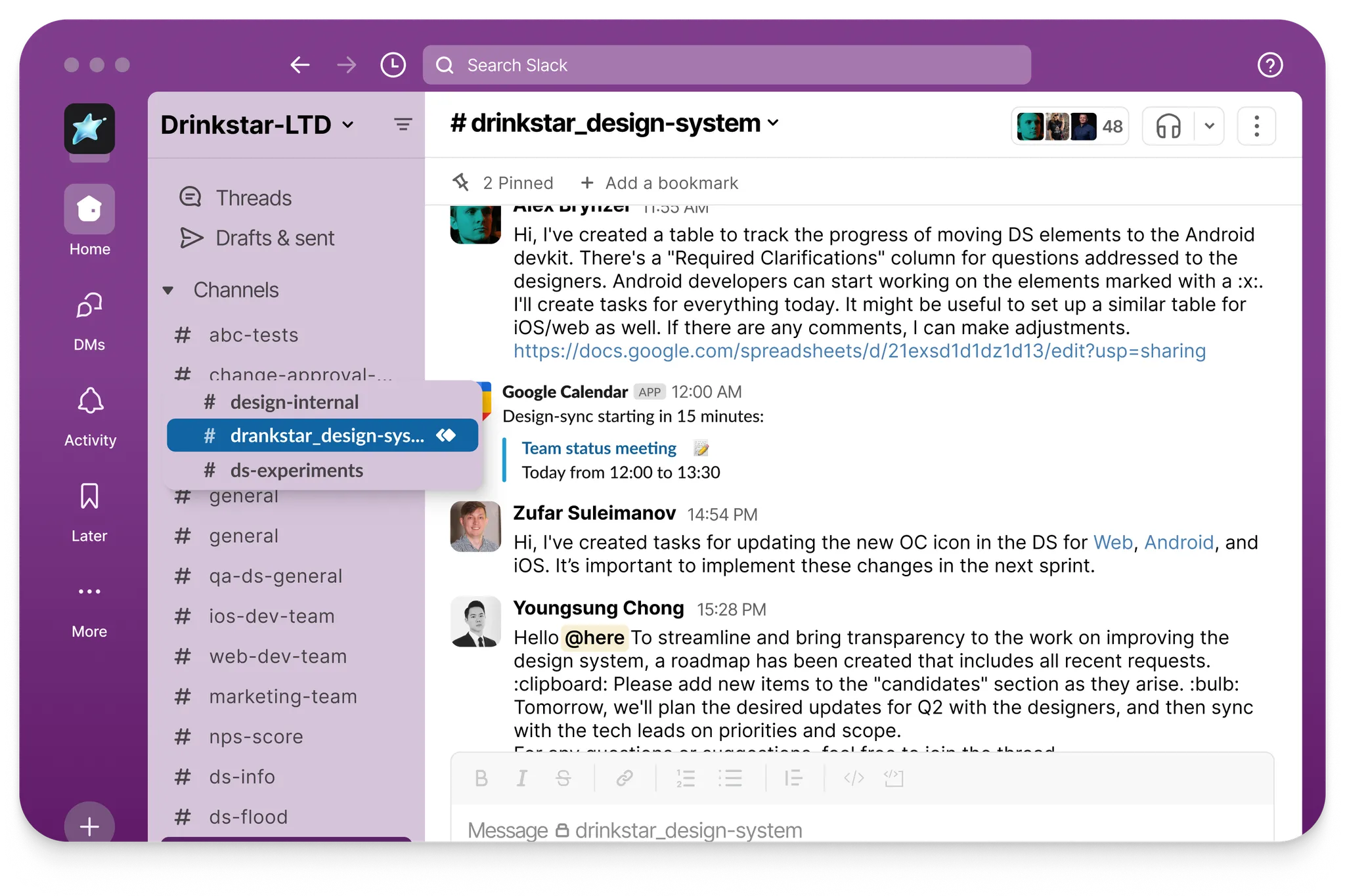Open DMs from the sidebar

tap(89, 322)
